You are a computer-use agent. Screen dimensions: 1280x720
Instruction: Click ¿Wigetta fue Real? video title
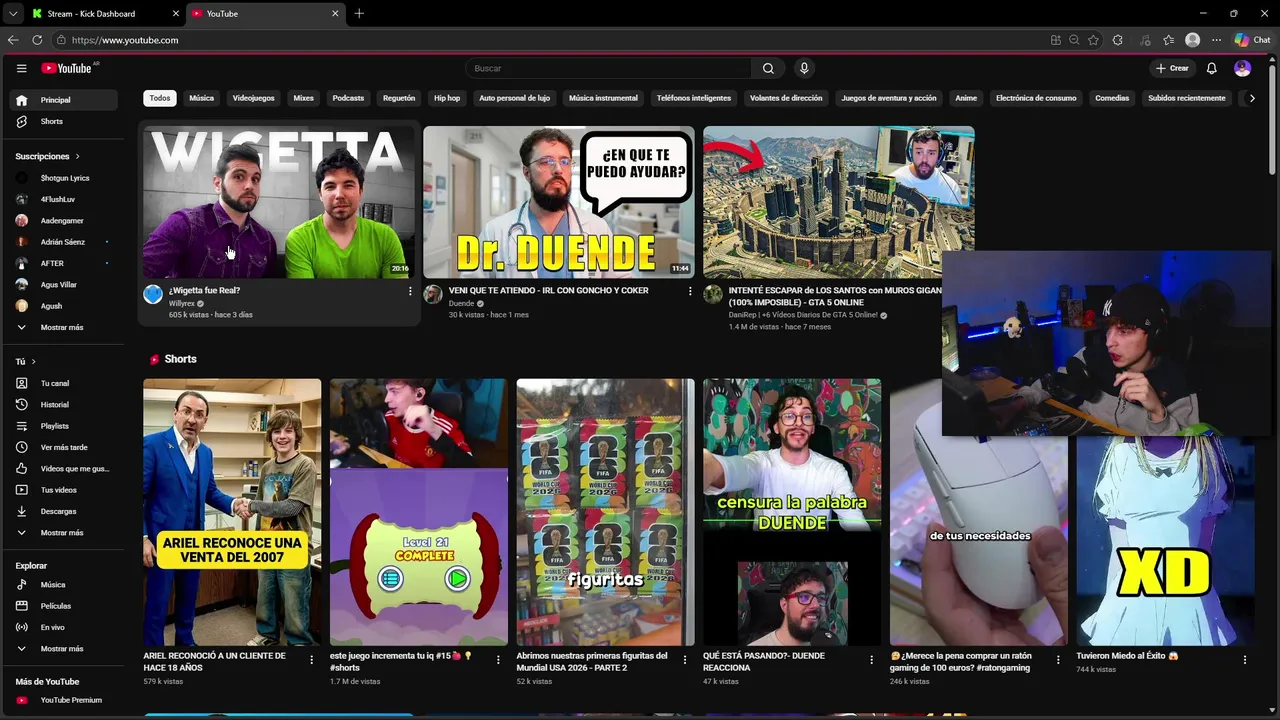tap(204, 291)
